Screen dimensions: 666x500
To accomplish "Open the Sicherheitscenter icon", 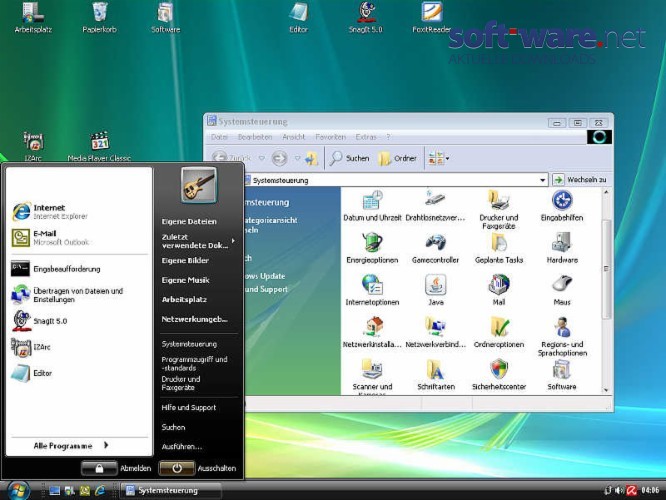I will click(x=499, y=375).
